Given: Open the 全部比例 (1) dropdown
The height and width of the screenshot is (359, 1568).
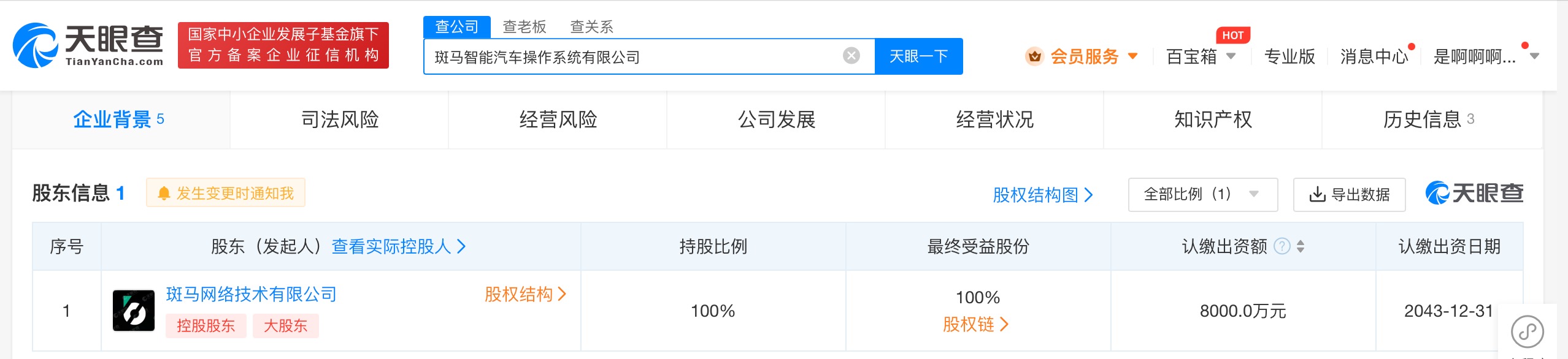Looking at the screenshot, I should coord(1202,195).
